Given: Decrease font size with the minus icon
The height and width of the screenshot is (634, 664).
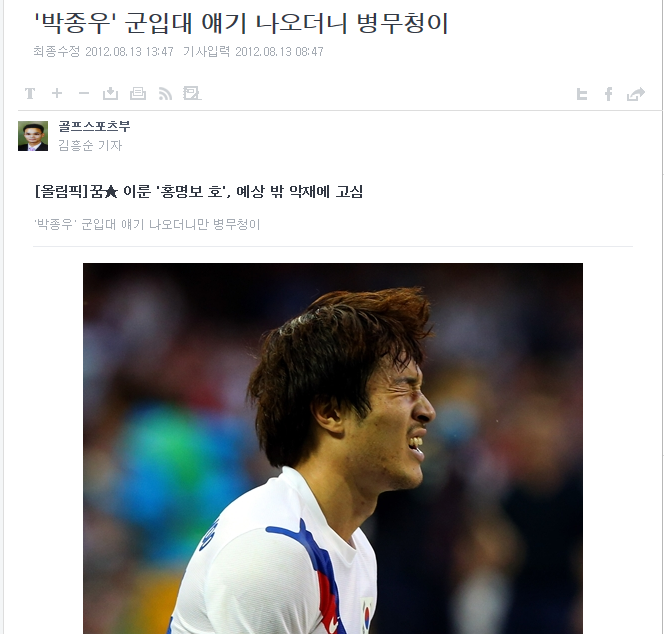Looking at the screenshot, I should coord(84,93).
